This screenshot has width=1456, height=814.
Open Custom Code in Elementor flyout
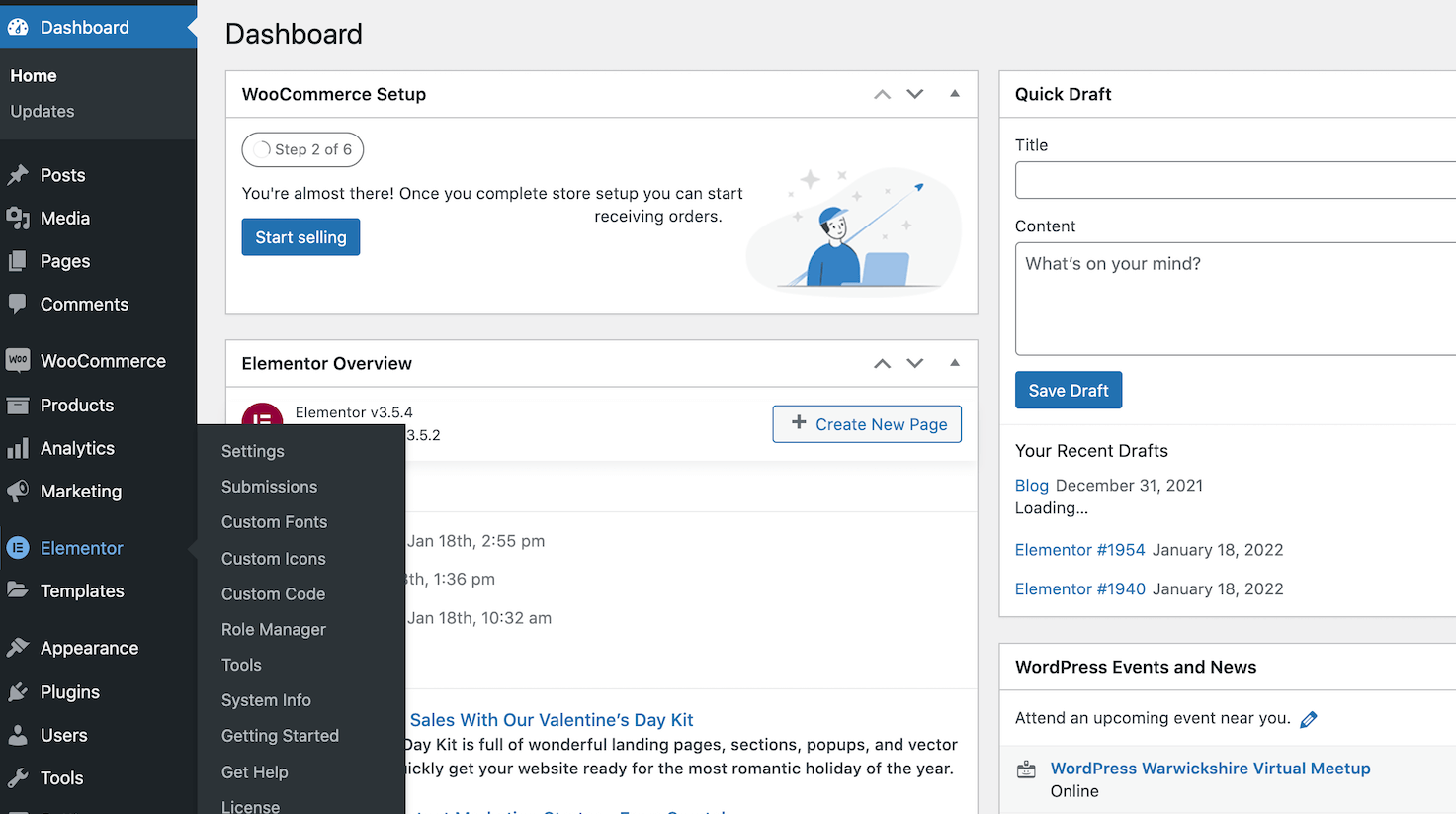274,594
